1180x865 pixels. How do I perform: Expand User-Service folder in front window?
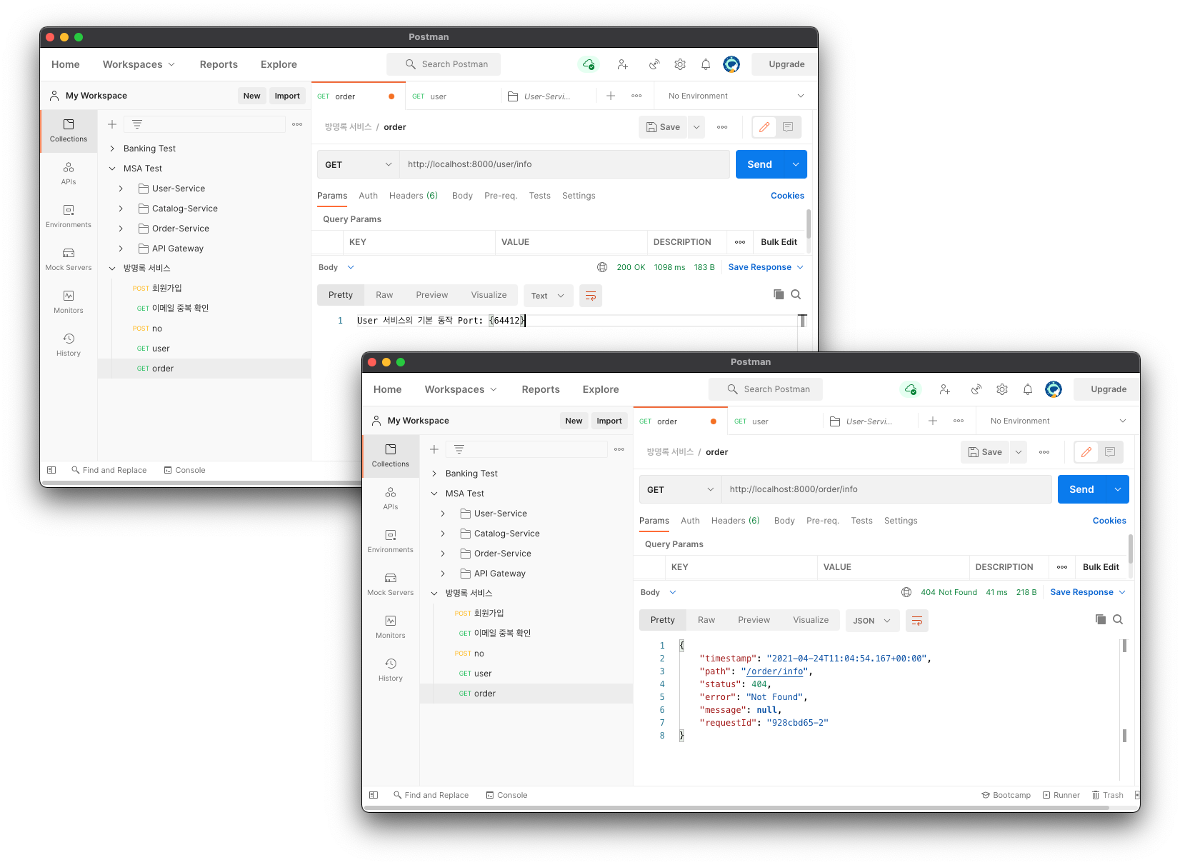pos(442,513)
